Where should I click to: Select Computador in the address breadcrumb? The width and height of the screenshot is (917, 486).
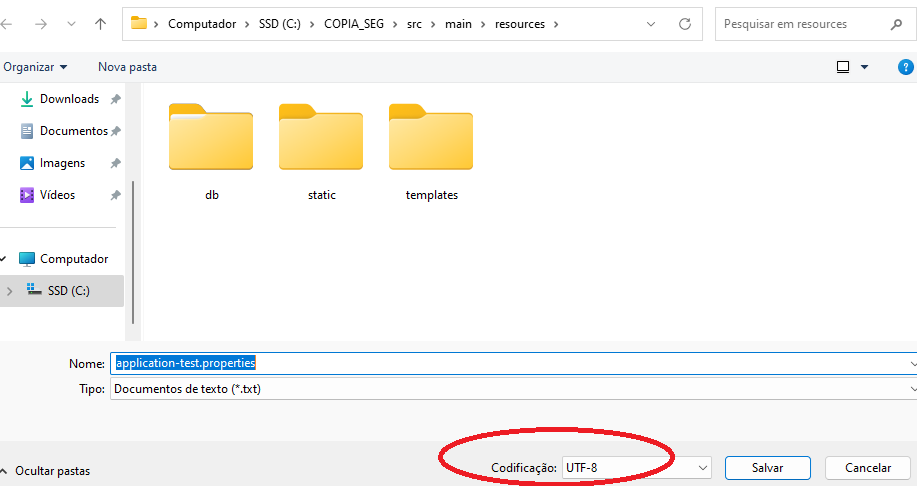tap(202, 24)
